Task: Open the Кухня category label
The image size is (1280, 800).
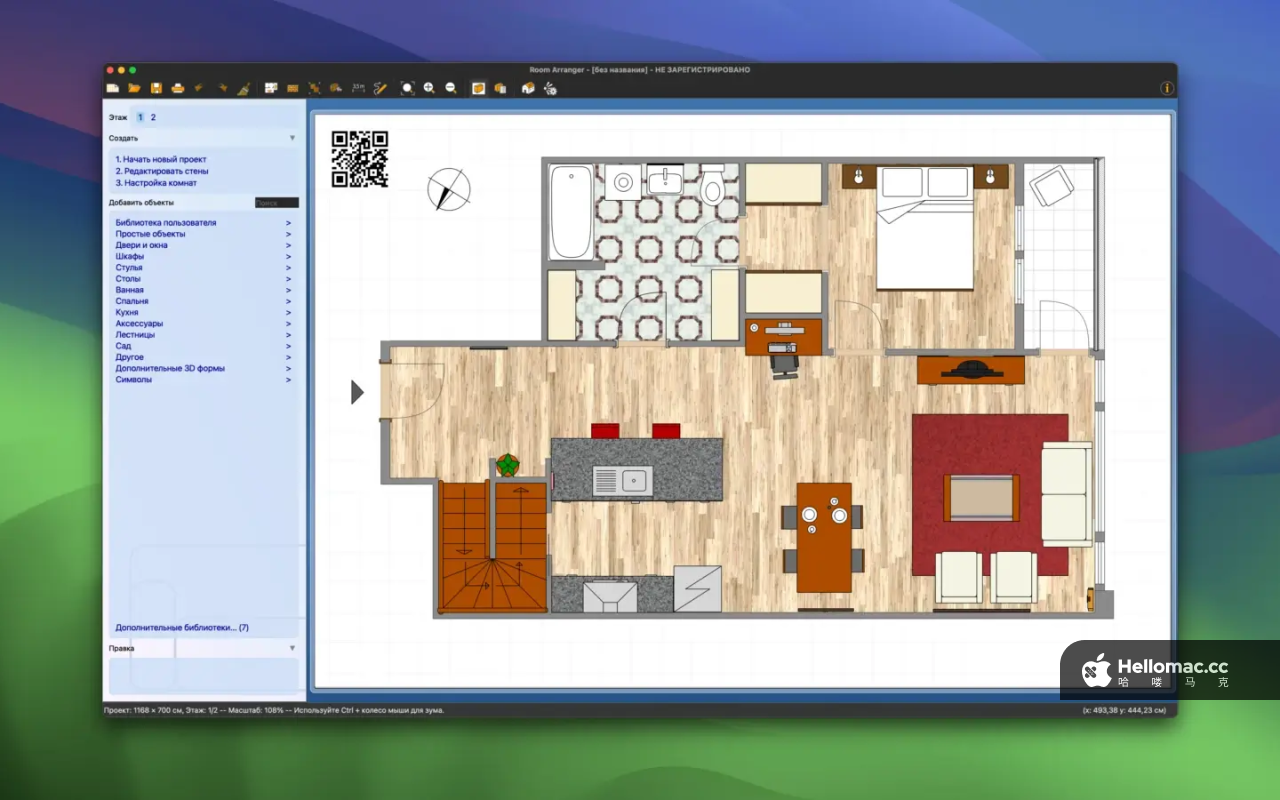Action: [x=127, y=312]
